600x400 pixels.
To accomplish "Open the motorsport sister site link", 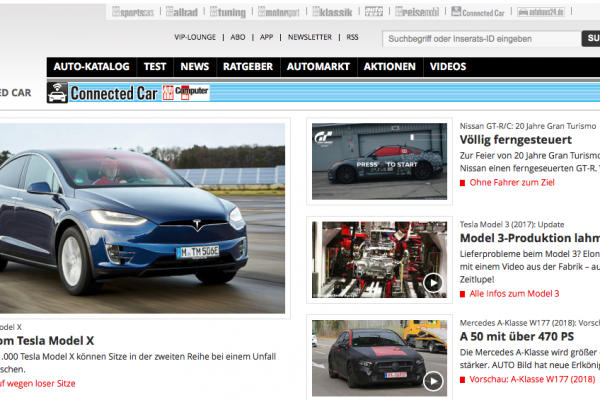I will (279, 12).
